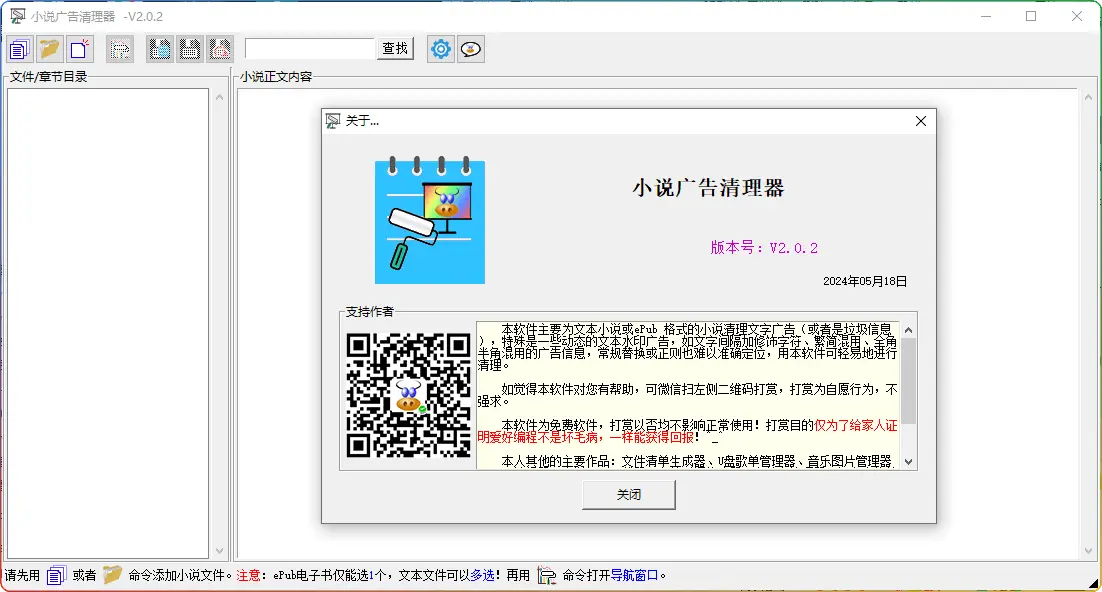
Task: Open the yellow folder icon in toolbar
Action: click(50, 49)
